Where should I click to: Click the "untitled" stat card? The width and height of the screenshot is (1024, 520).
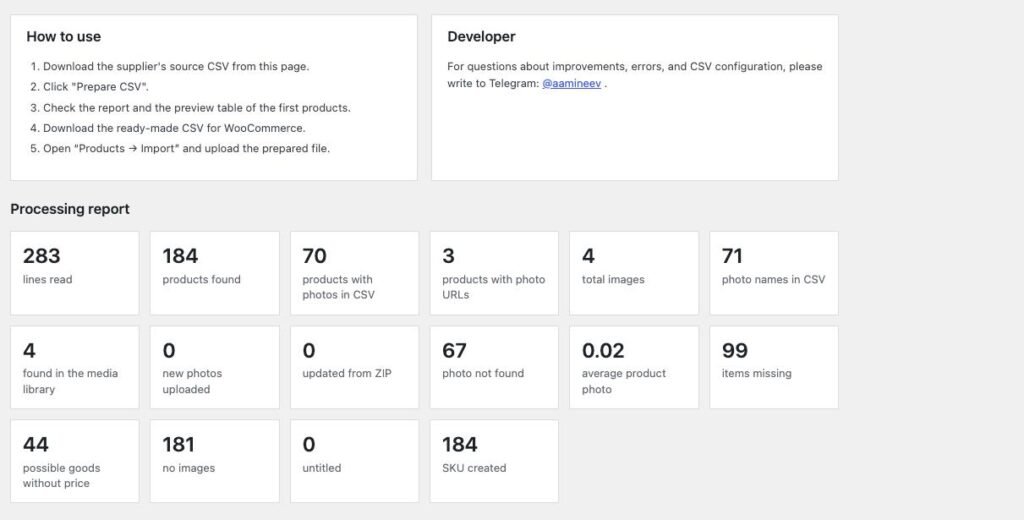point(355,461)
